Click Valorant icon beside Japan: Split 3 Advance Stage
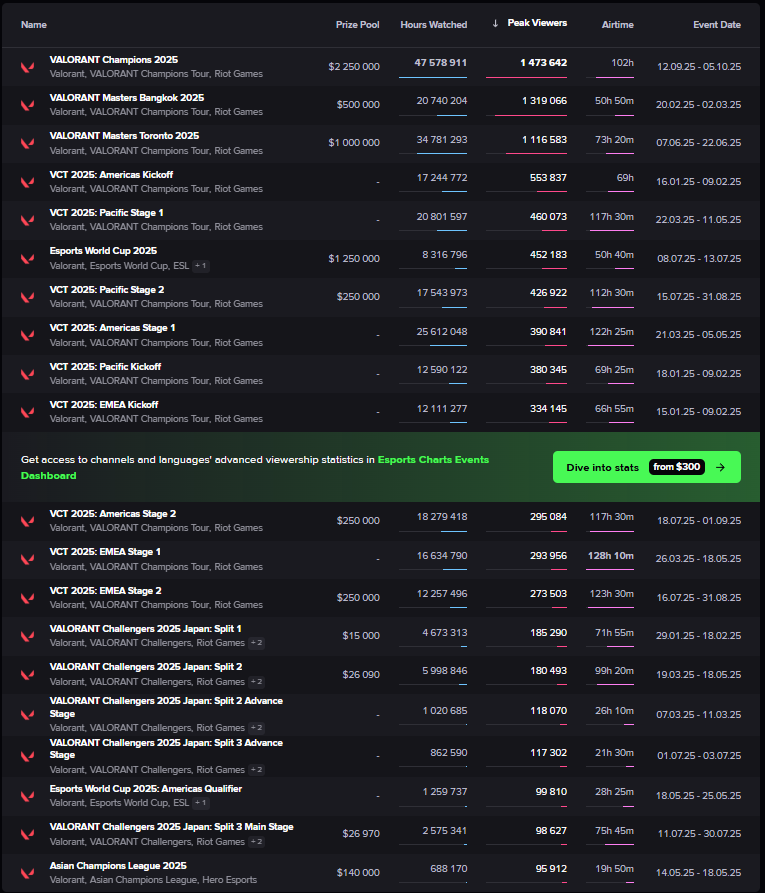Screen dimensions: 765x893 27,756
